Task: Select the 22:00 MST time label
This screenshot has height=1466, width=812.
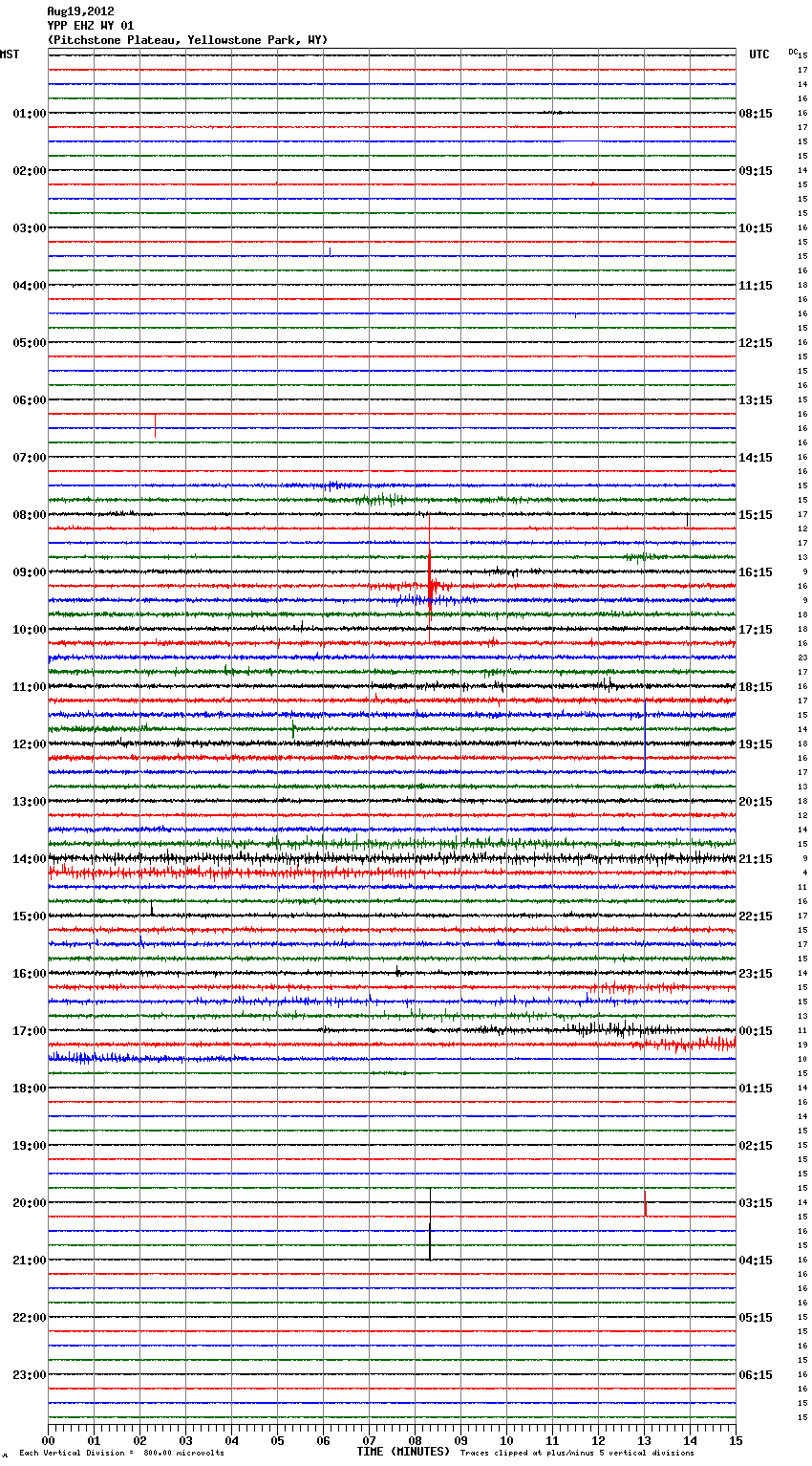Action: 29,1318
